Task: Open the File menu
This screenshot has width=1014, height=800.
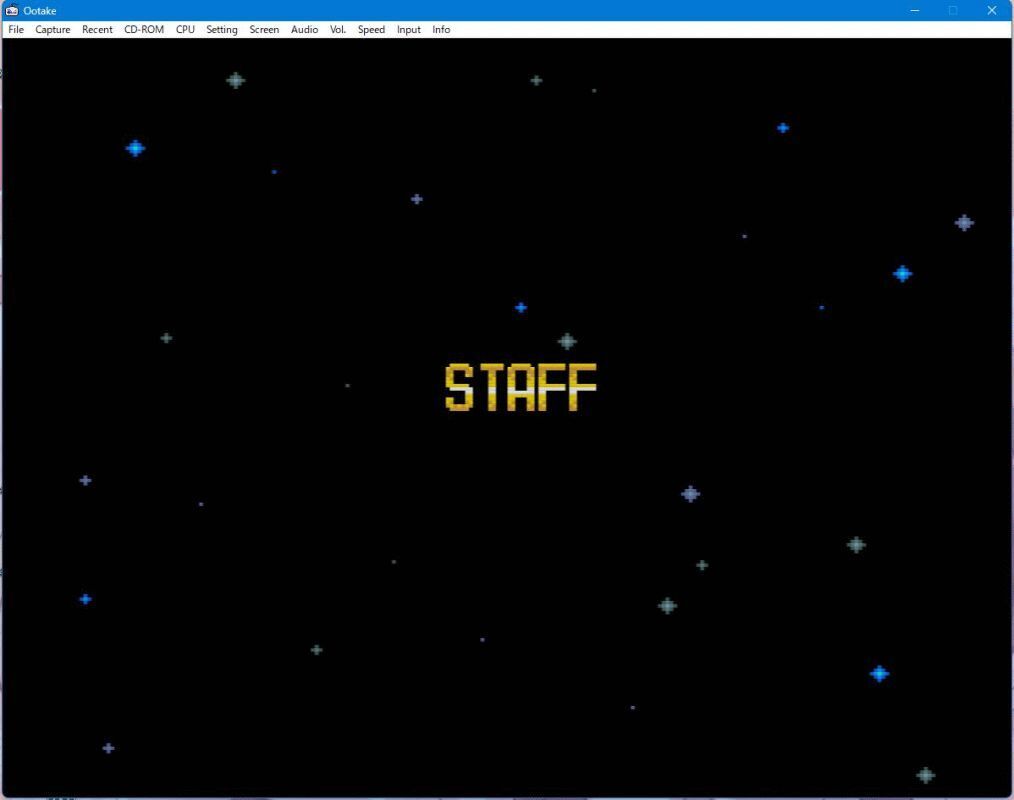Action: point(16,30)
